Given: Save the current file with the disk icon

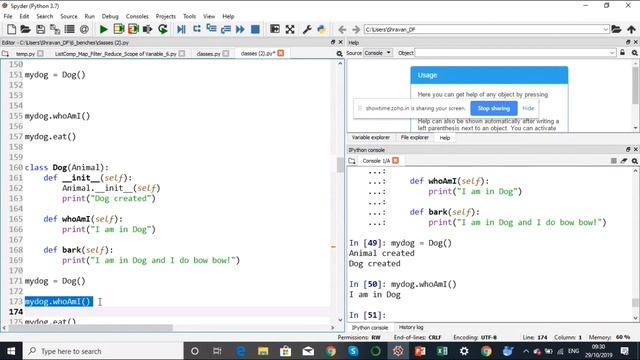Looking at the screenshot, I should pyautogui.click(x=40, y=29).
